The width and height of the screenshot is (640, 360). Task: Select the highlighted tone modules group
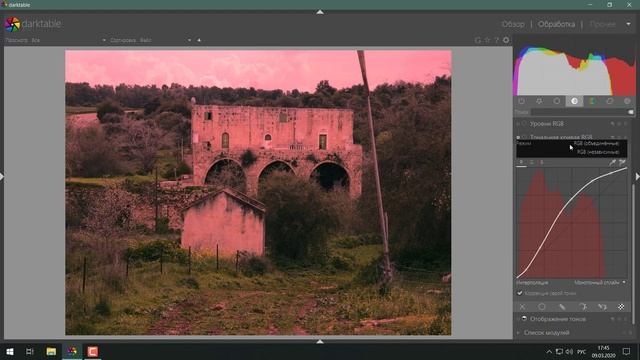[x=574, y=101]
